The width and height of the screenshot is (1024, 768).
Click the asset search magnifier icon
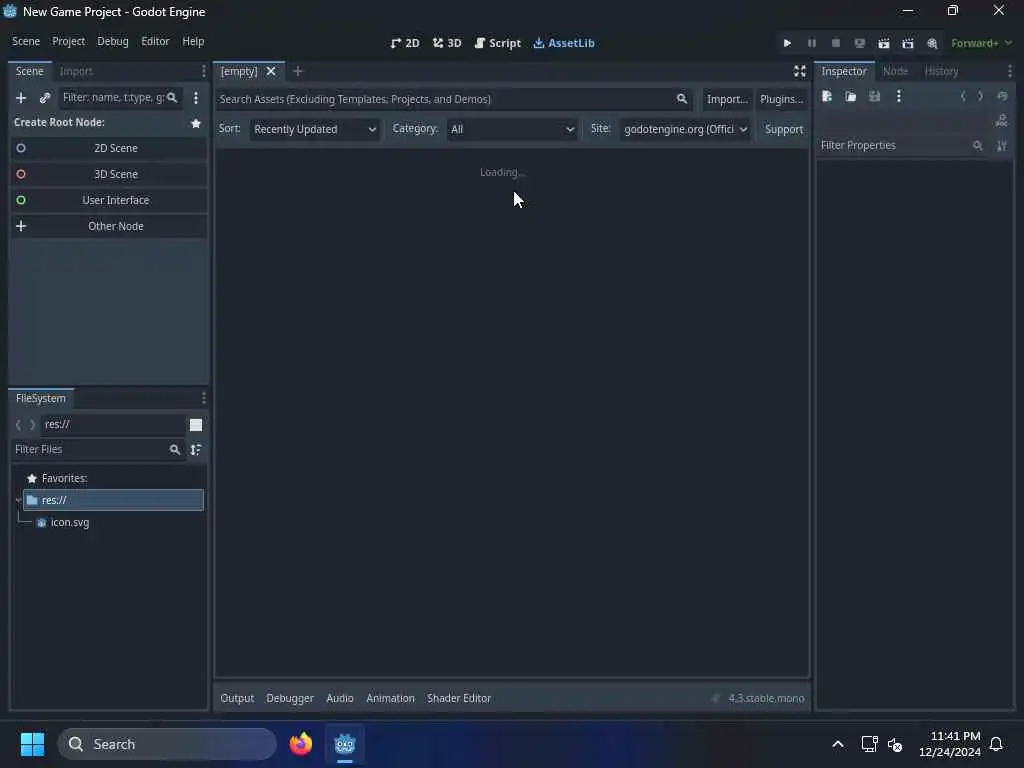(x=682, y=99)
